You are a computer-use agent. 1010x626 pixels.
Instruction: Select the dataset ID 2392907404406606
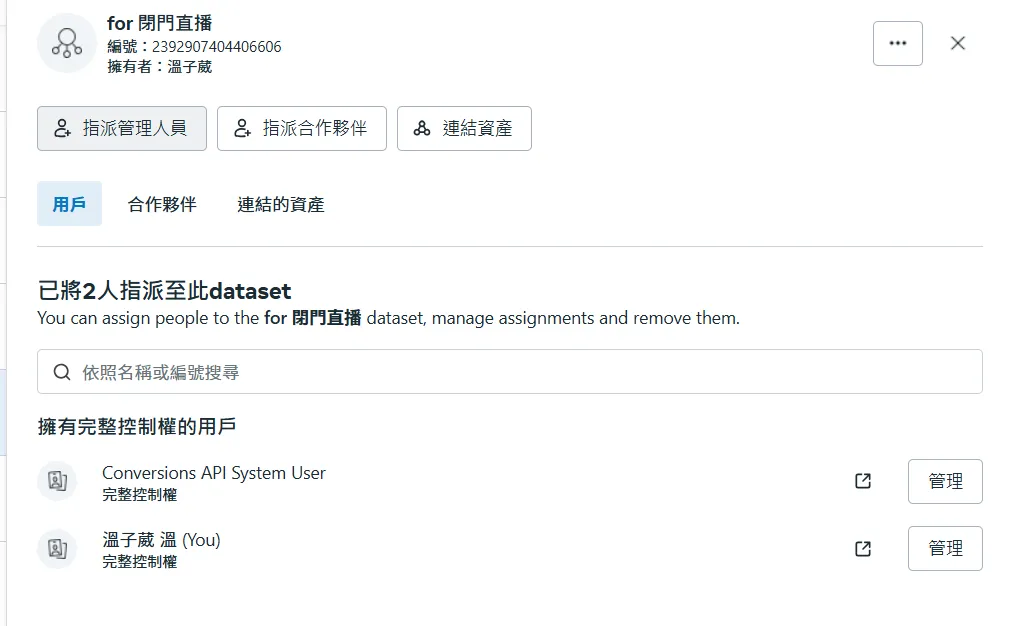click(x=216, y=46)
